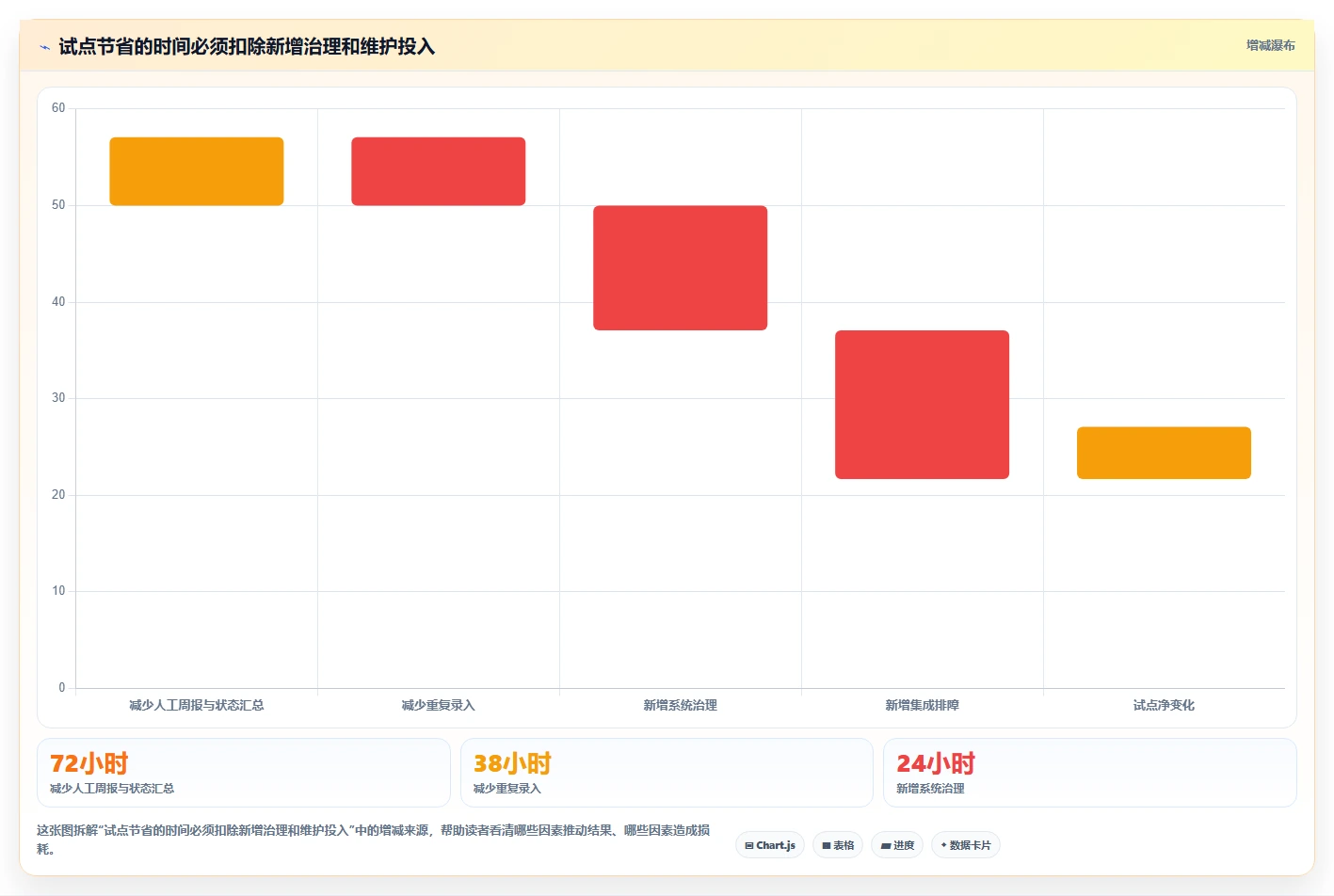Click the chart title 试点节省的时间必须扣除新增治理和维护投入
The width and height of the screenshot is (1334, 896).
247,46
